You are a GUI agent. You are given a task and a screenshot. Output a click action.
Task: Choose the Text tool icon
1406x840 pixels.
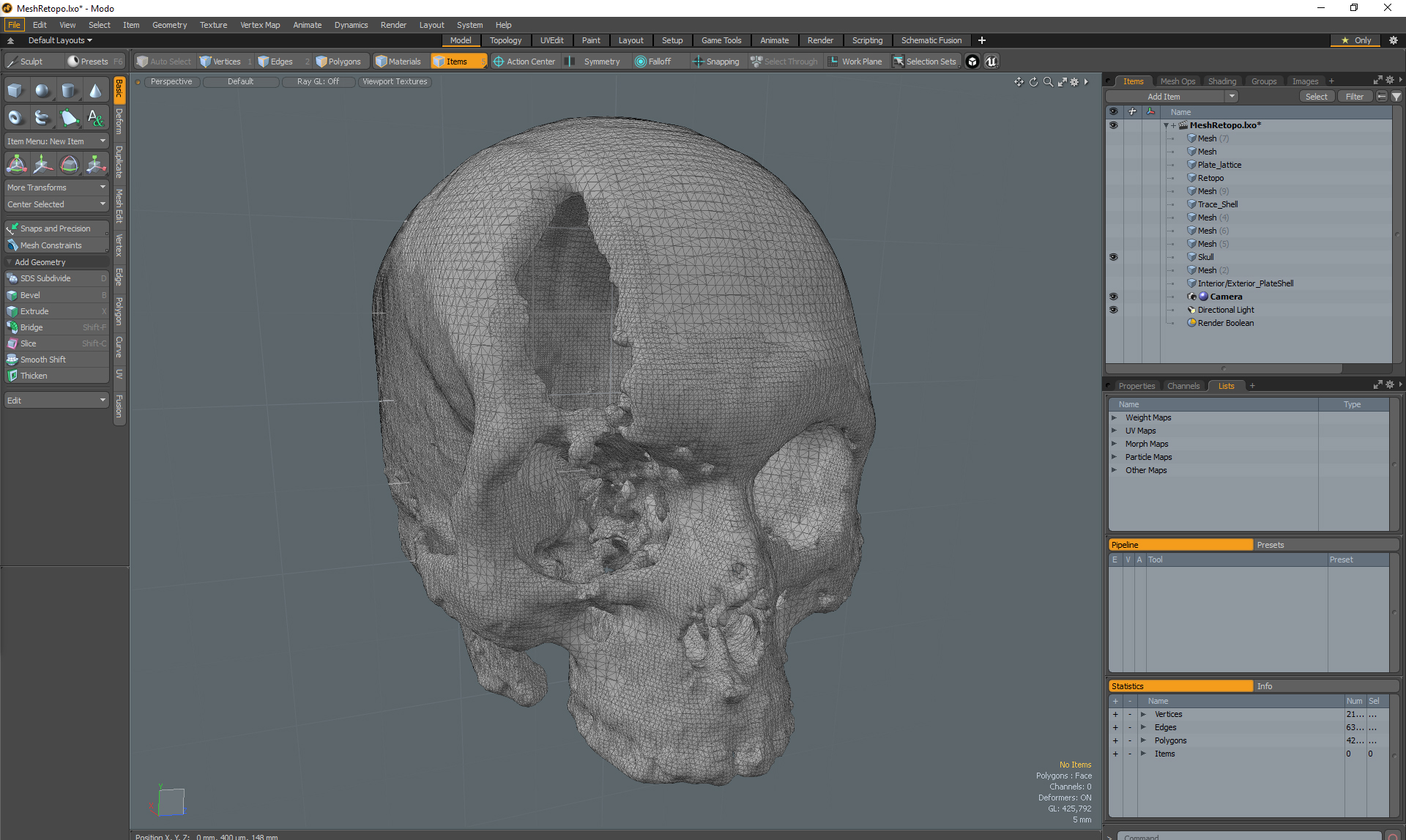pyautogui.click(x=95, y=117)
